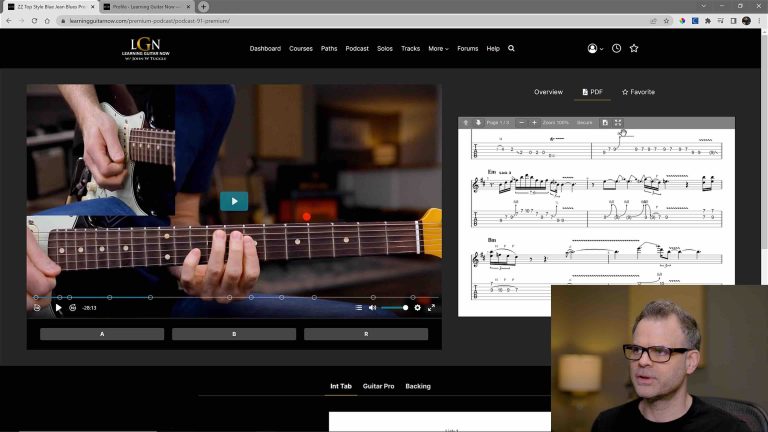Viewport: 768px width, 432px height.
Task: Open Chrome three-dot menu
Action: click(760, 21)
